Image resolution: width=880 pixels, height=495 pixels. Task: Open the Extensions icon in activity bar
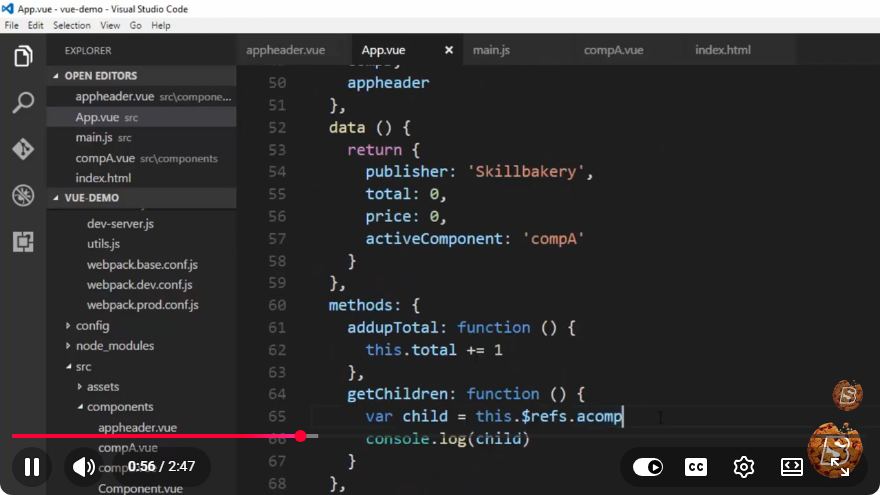23,242
